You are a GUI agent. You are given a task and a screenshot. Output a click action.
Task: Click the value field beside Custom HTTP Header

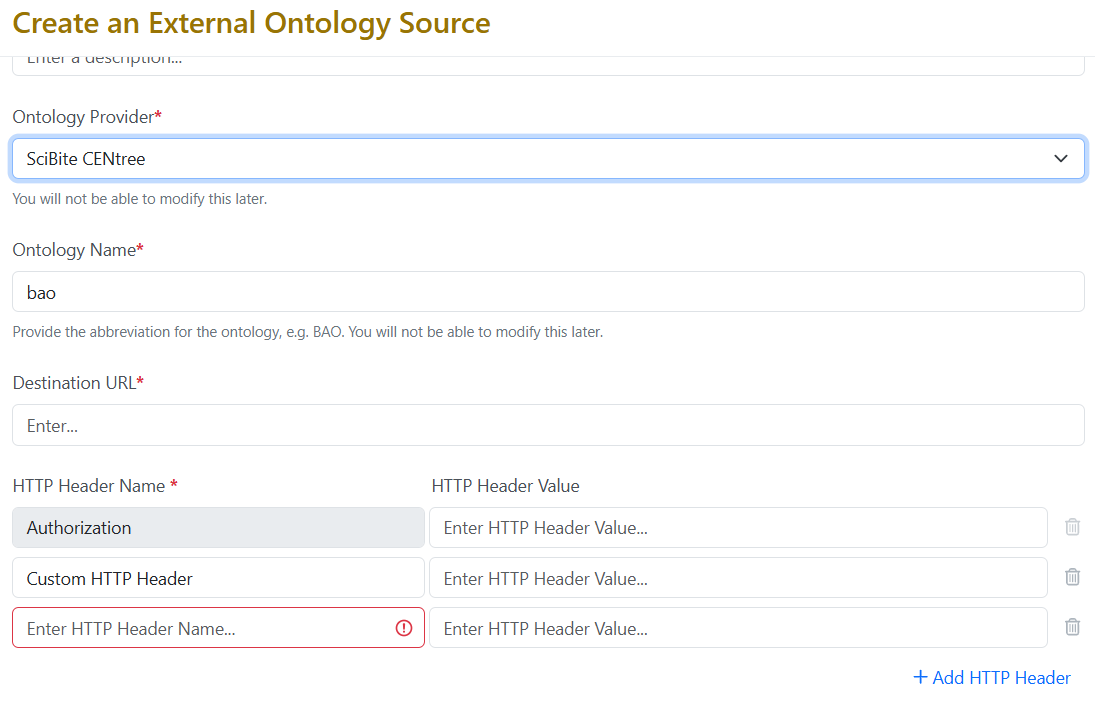click(738, 577)
